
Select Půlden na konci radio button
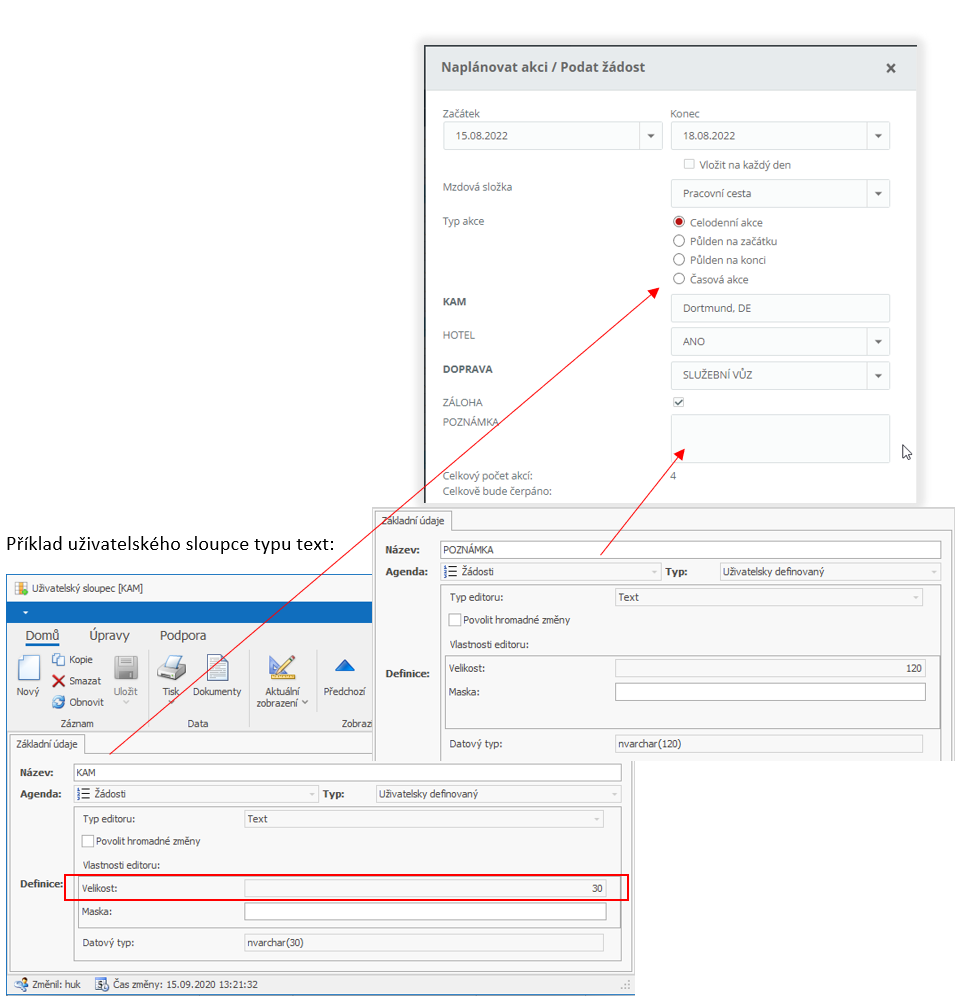[679, 260]
